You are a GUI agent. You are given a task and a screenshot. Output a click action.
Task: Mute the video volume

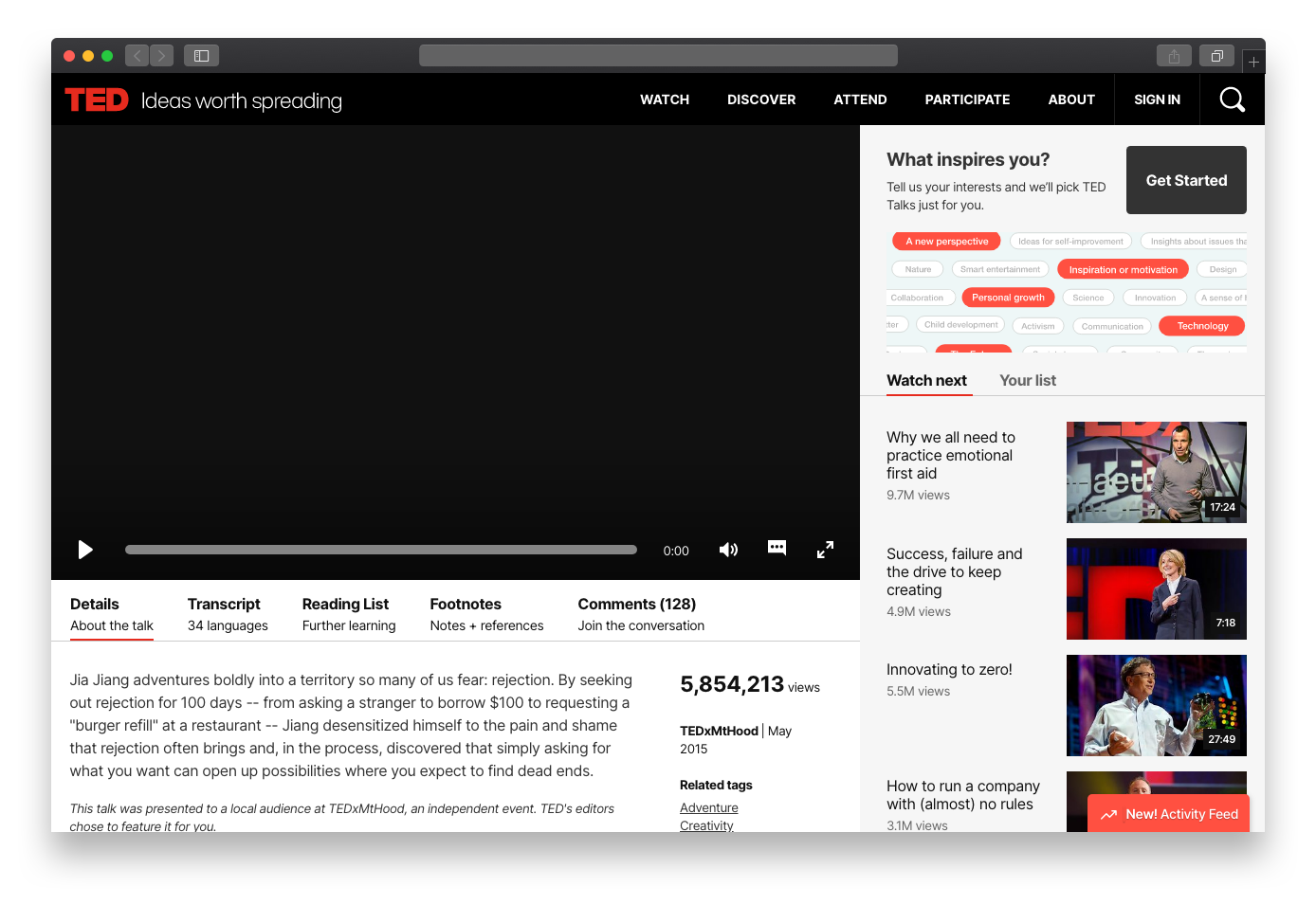(728, 550)
